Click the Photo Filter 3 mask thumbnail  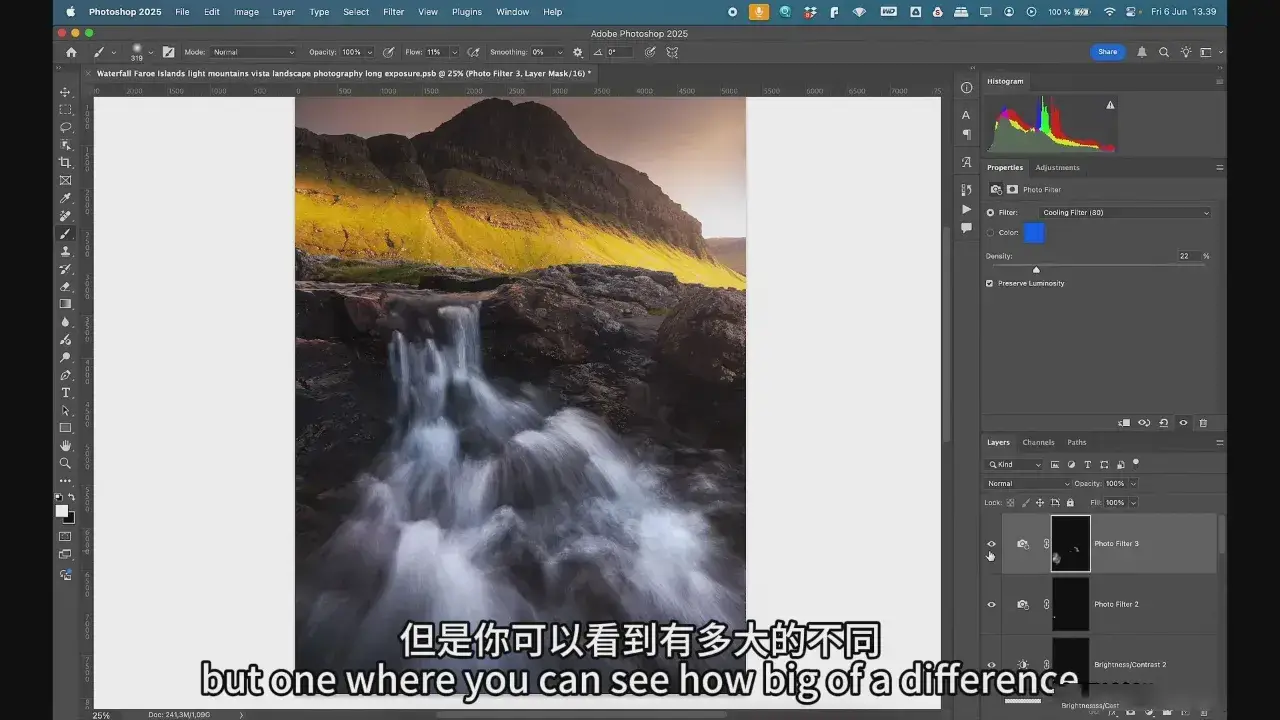pyautogui.click(x=1071, y=544)
